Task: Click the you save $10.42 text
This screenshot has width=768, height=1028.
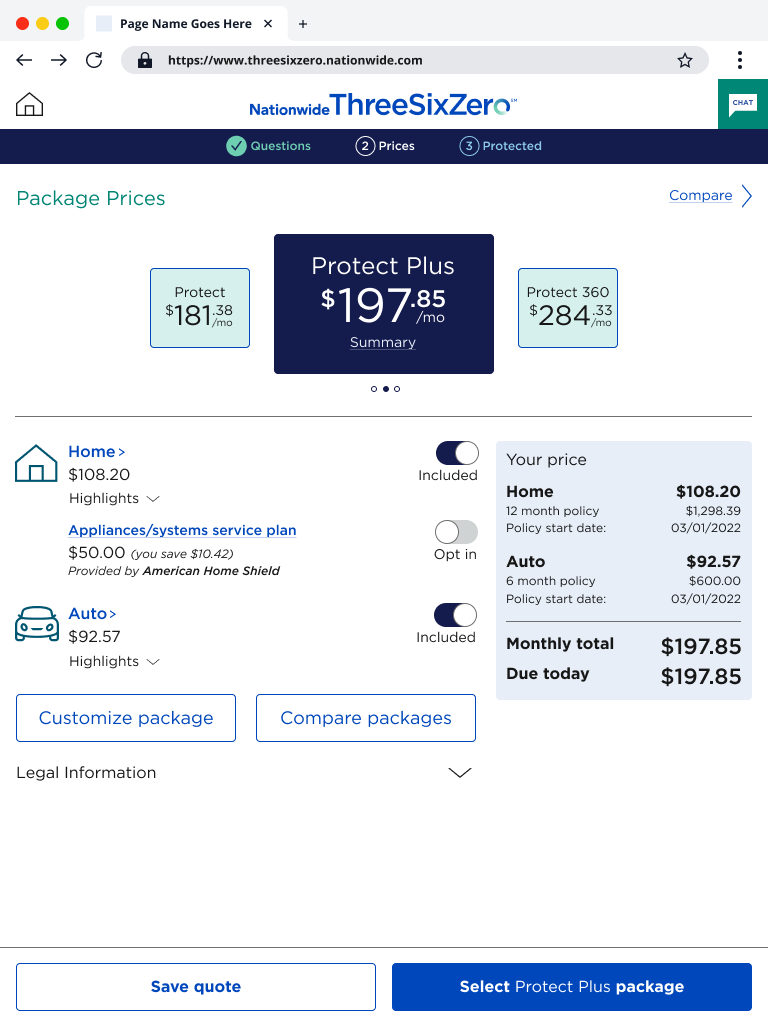Action: tap(182, 554)
